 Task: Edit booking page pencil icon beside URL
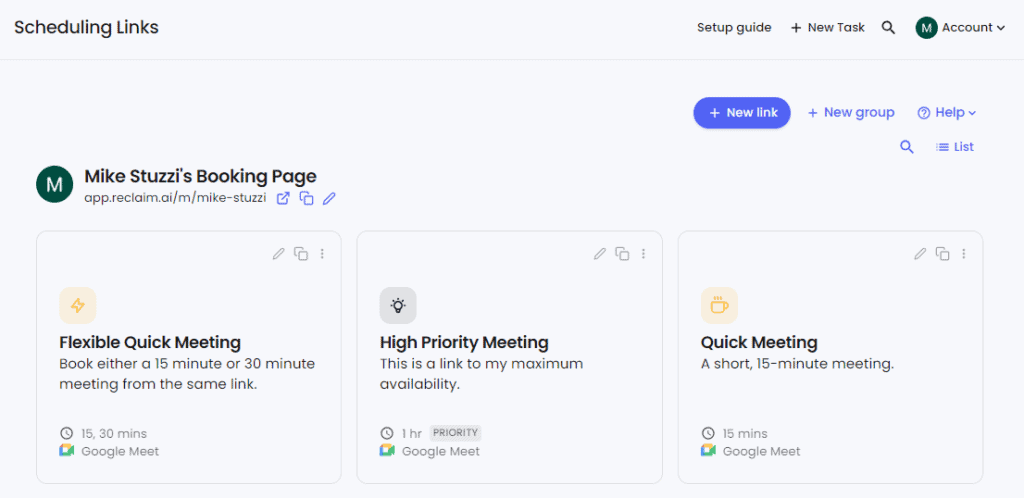(329, 198)
